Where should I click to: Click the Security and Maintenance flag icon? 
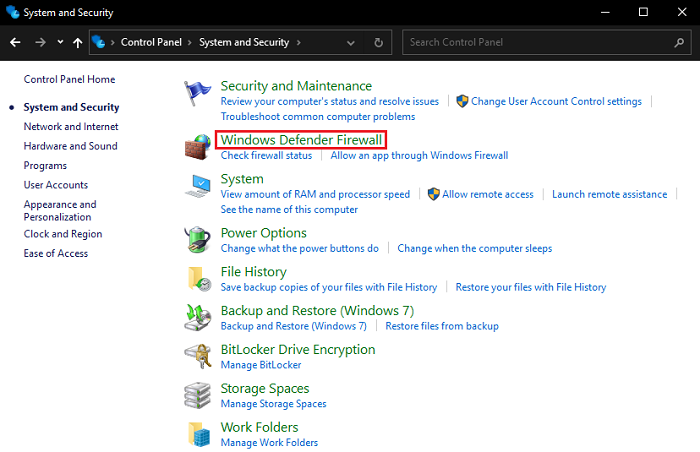(x=197, y=93)
